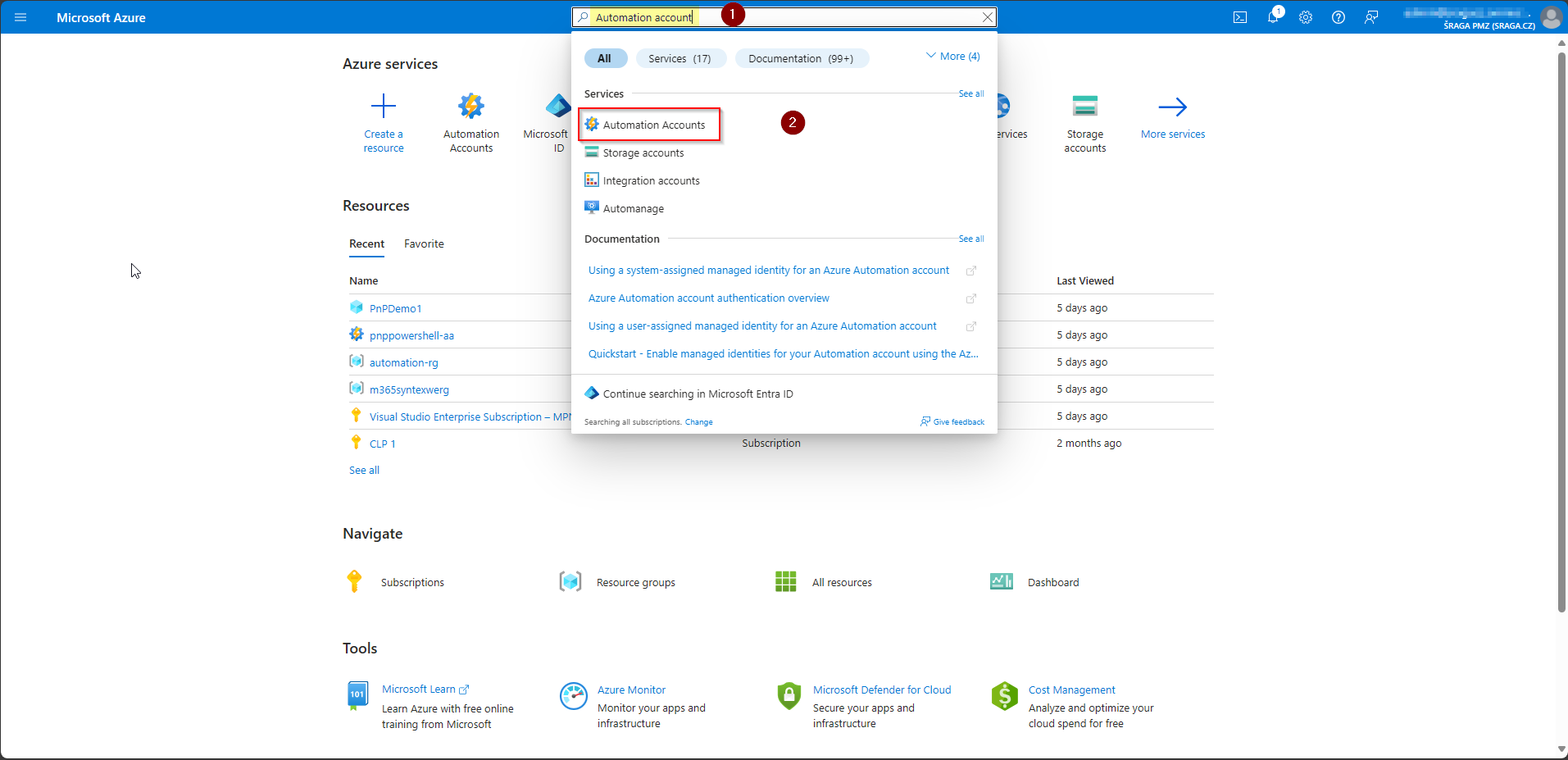See all documentation results

click(971, 239)
